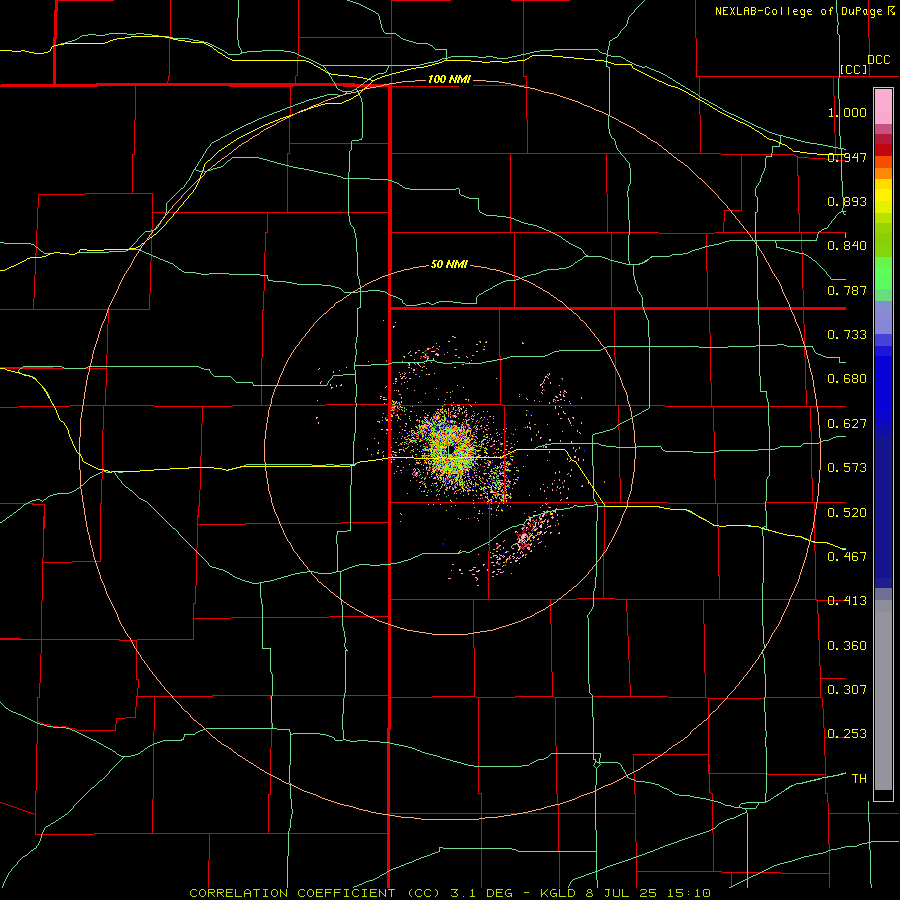Click the 50 NMI range ring label

pos(449,265)
